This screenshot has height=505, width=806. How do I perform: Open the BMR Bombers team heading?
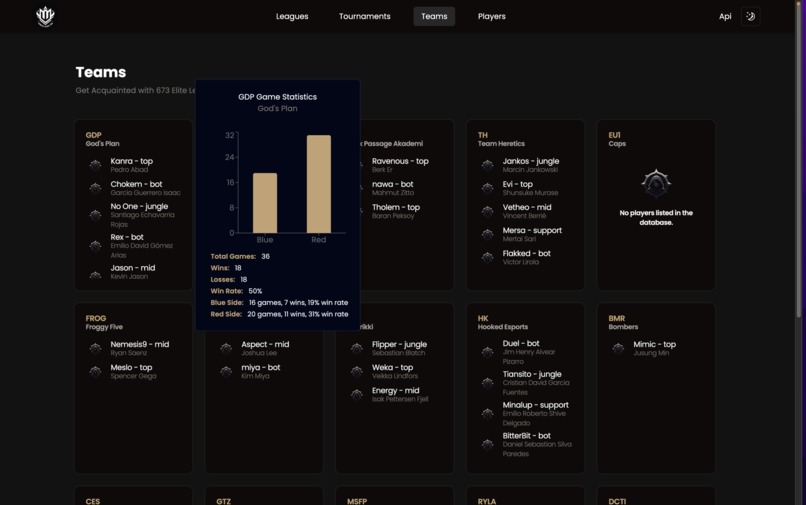tap(623, 322)
